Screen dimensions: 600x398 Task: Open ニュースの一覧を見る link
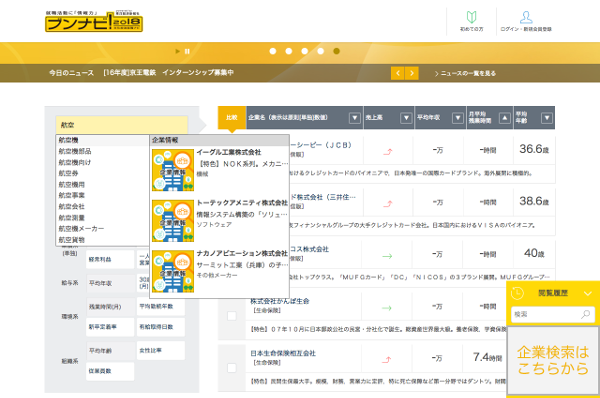(x=465, y=73)
